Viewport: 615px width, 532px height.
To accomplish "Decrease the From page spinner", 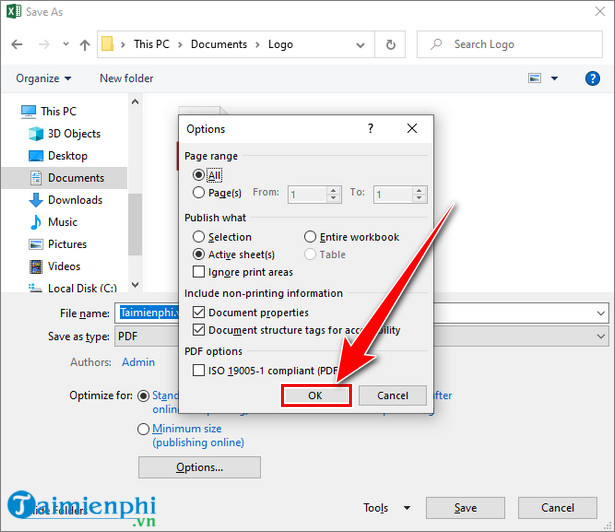I will coord(333,198).
